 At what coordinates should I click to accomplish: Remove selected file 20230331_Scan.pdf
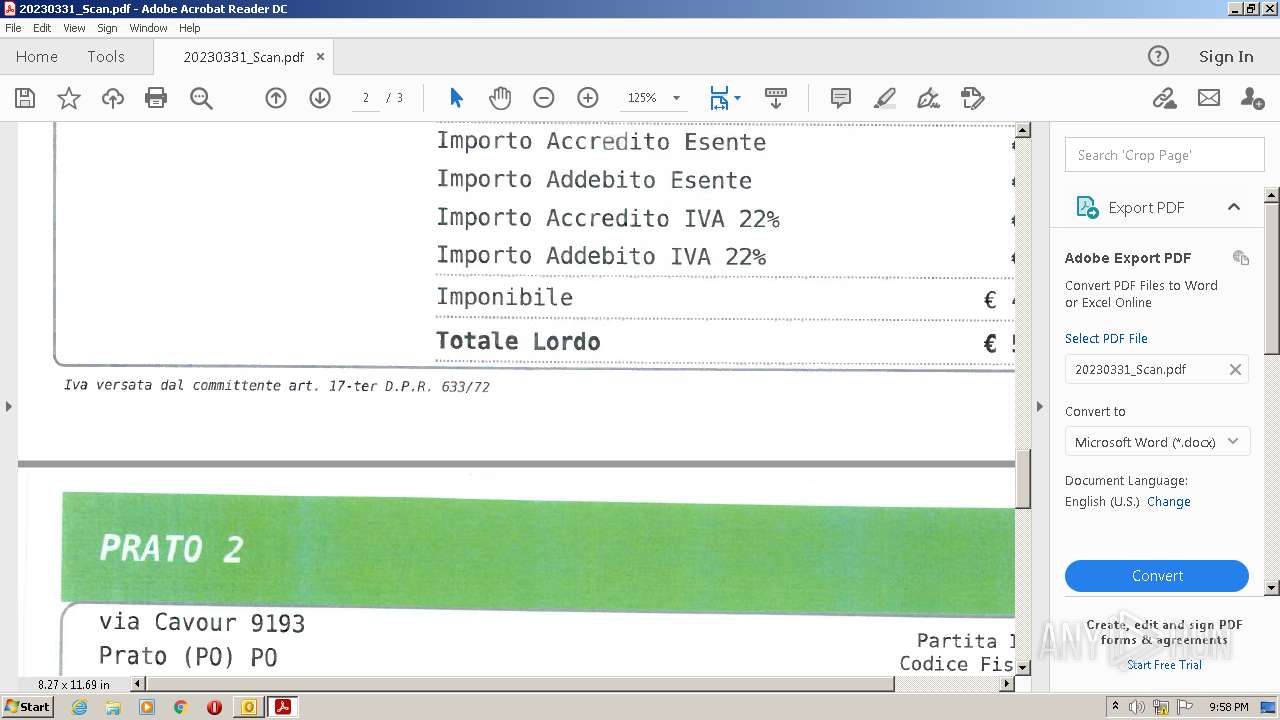(x=1235, y=369)
